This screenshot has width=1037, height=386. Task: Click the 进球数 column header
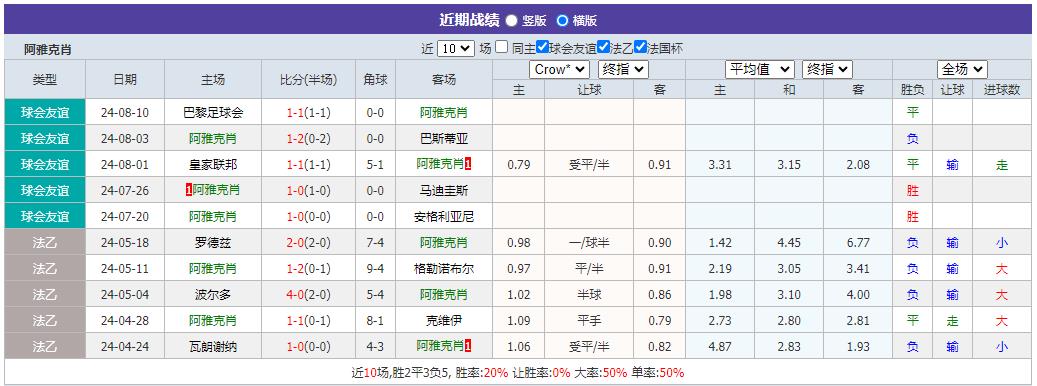tap(1002, 90)
